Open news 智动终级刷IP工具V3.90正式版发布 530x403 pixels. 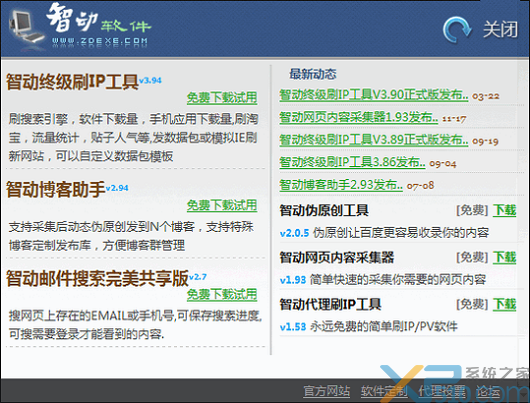(374, 95)
